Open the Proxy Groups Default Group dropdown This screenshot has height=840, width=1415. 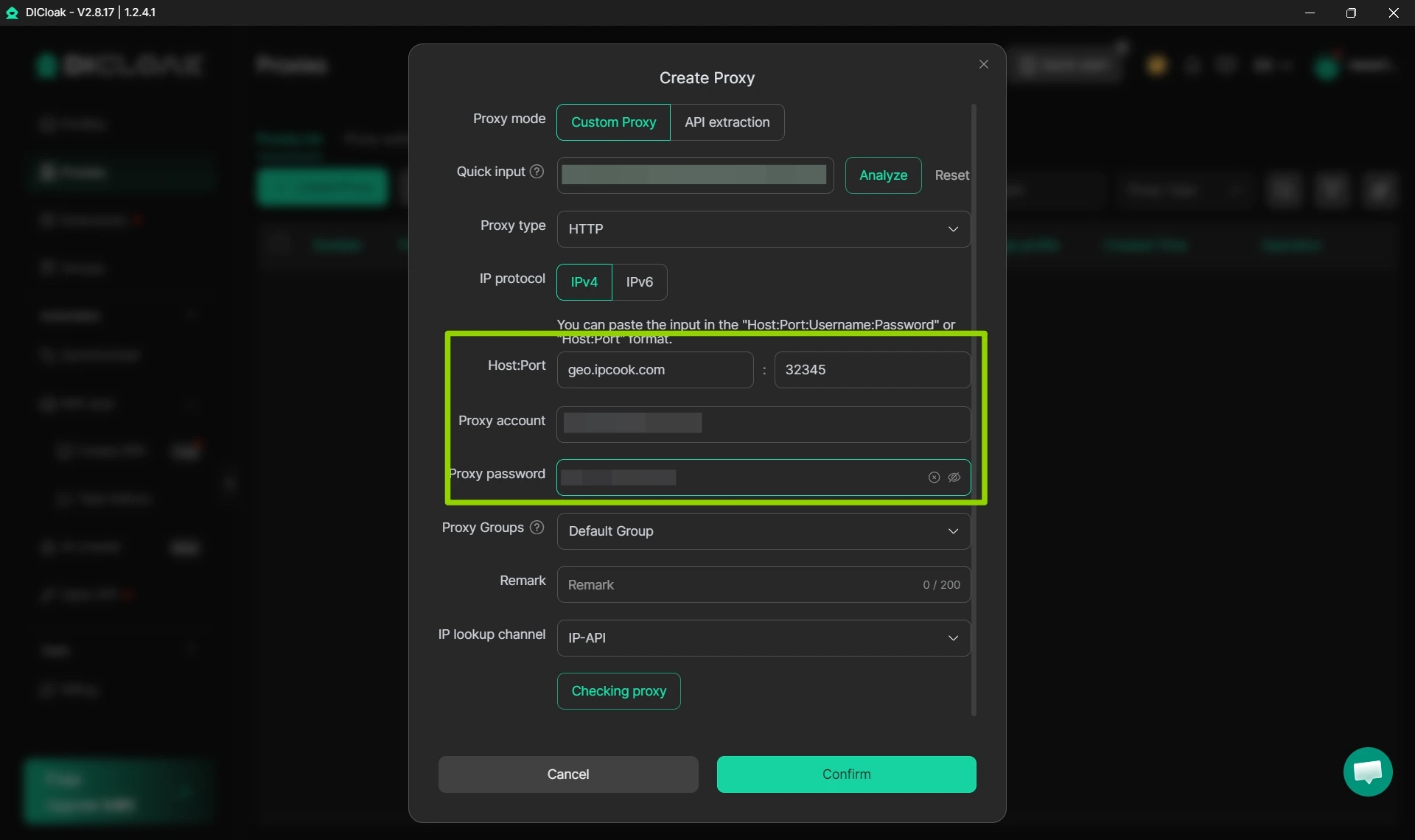click(x=763, y=531)
